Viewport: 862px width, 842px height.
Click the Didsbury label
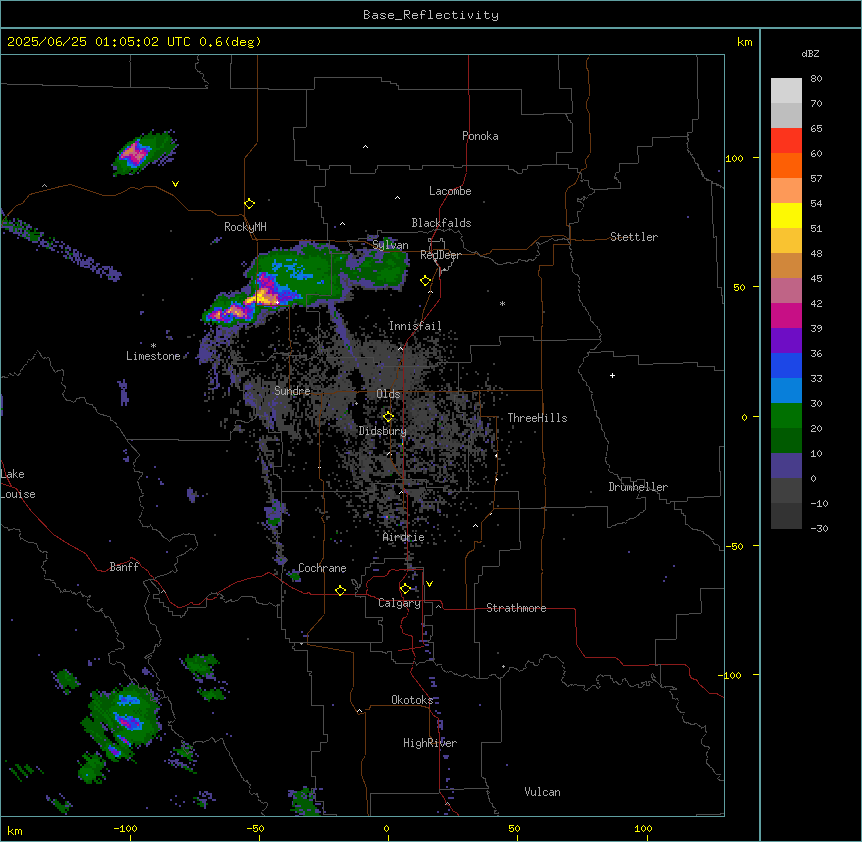(x=383, y=431)
